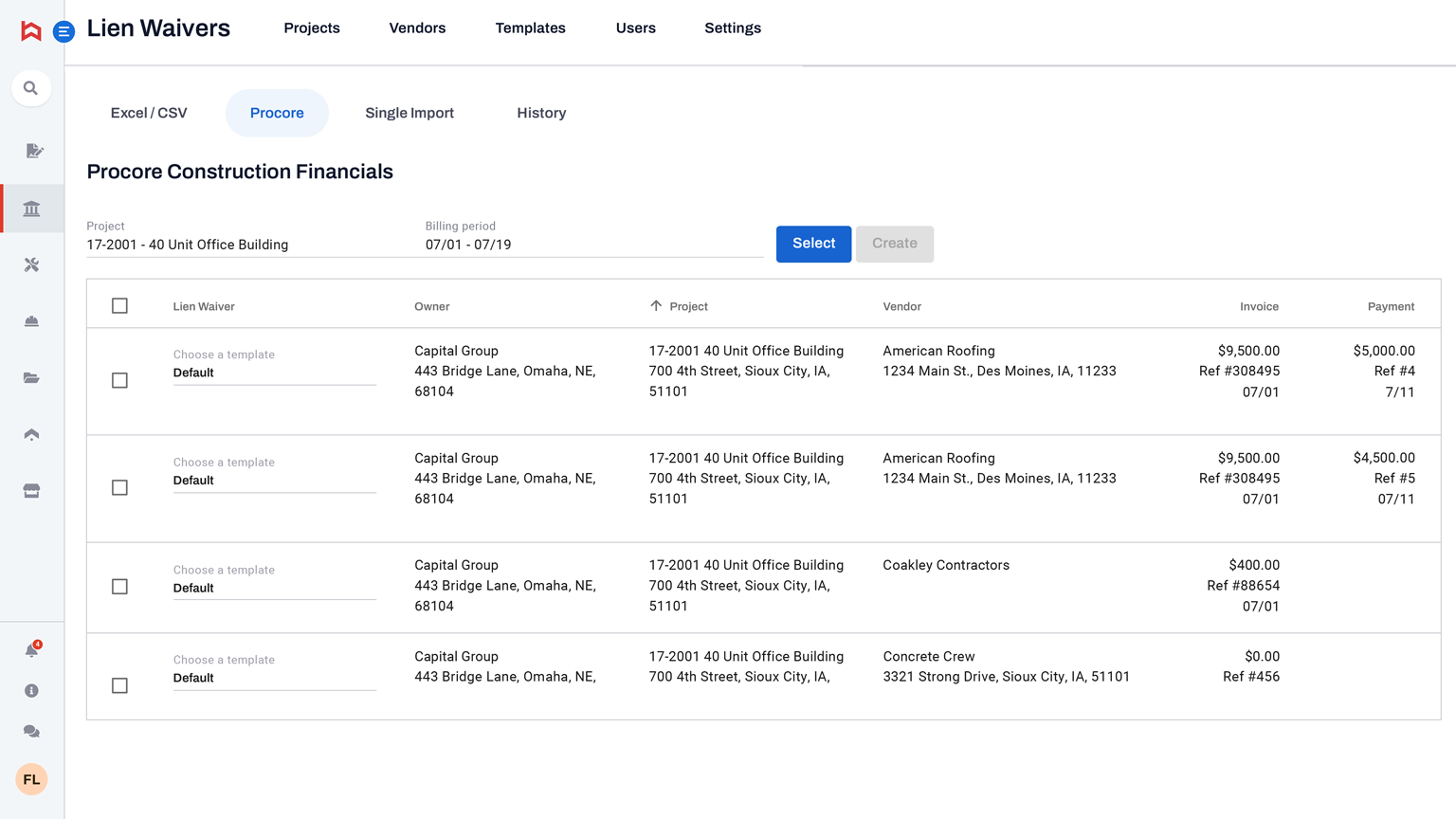
Task: Open template dropdown for Ref #5 row
Action: (275, 473)
